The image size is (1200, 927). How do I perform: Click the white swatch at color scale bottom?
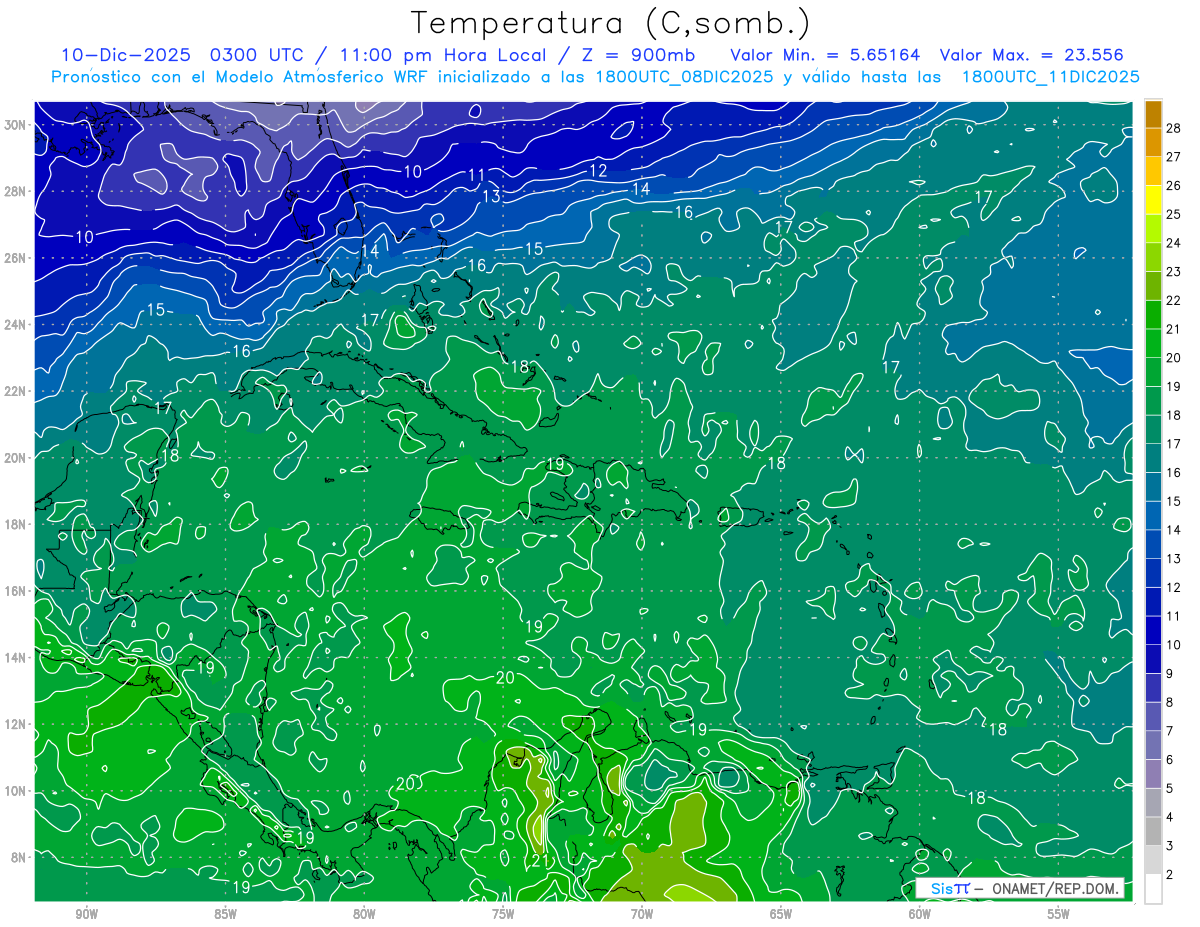(1153, 889)
